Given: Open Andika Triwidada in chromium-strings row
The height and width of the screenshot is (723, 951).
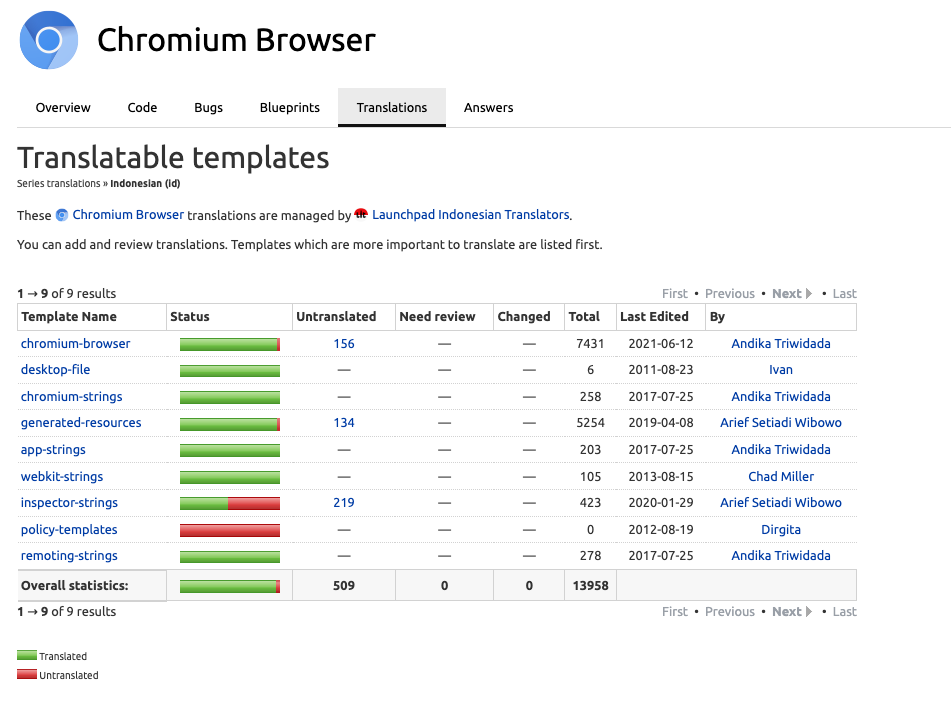Looking at the screenshot, I should [781, 397].
